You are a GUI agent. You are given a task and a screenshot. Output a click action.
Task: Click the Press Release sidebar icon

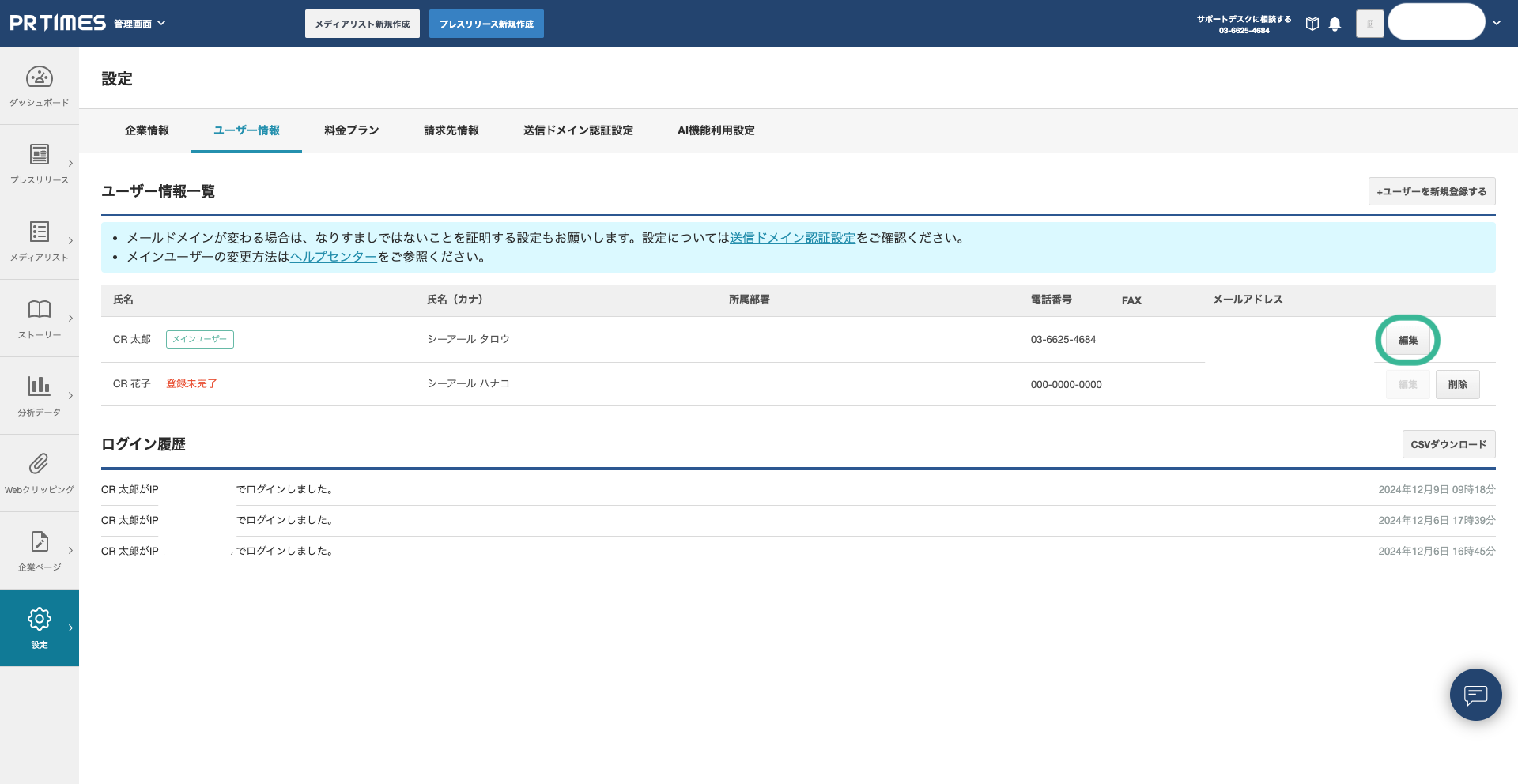39,154
